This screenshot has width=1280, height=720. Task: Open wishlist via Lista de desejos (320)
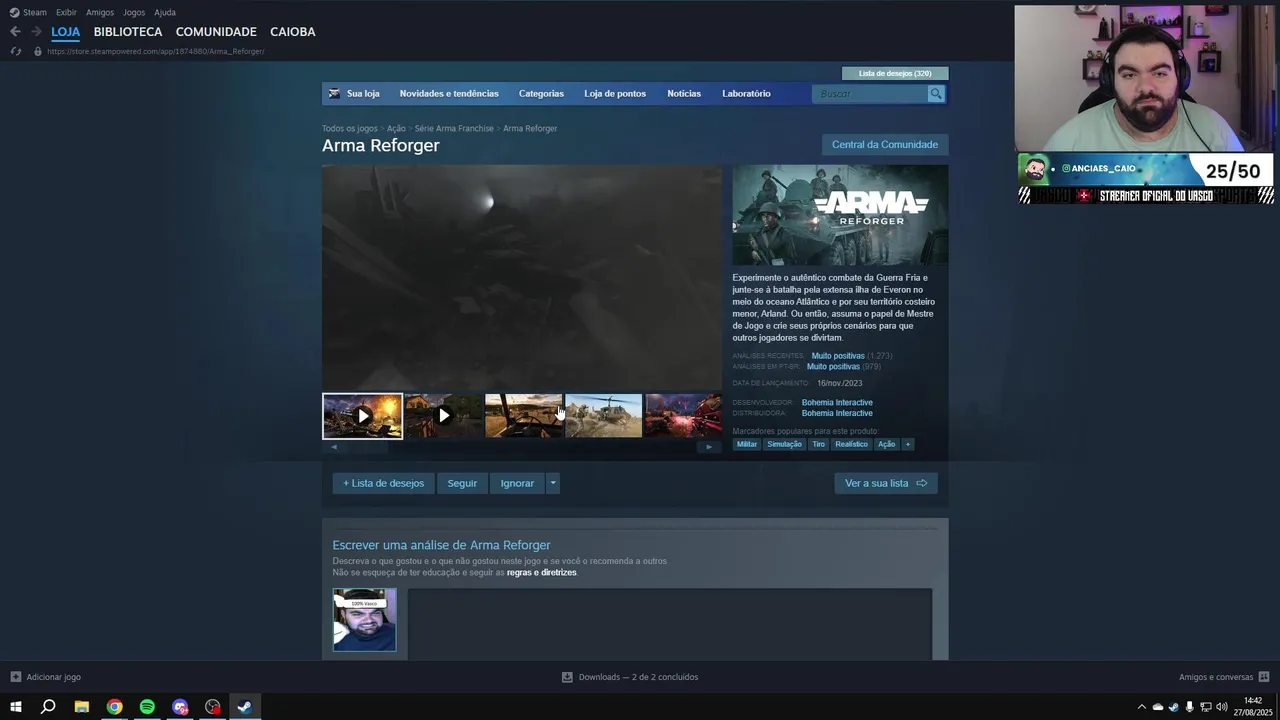coord(895,73)
